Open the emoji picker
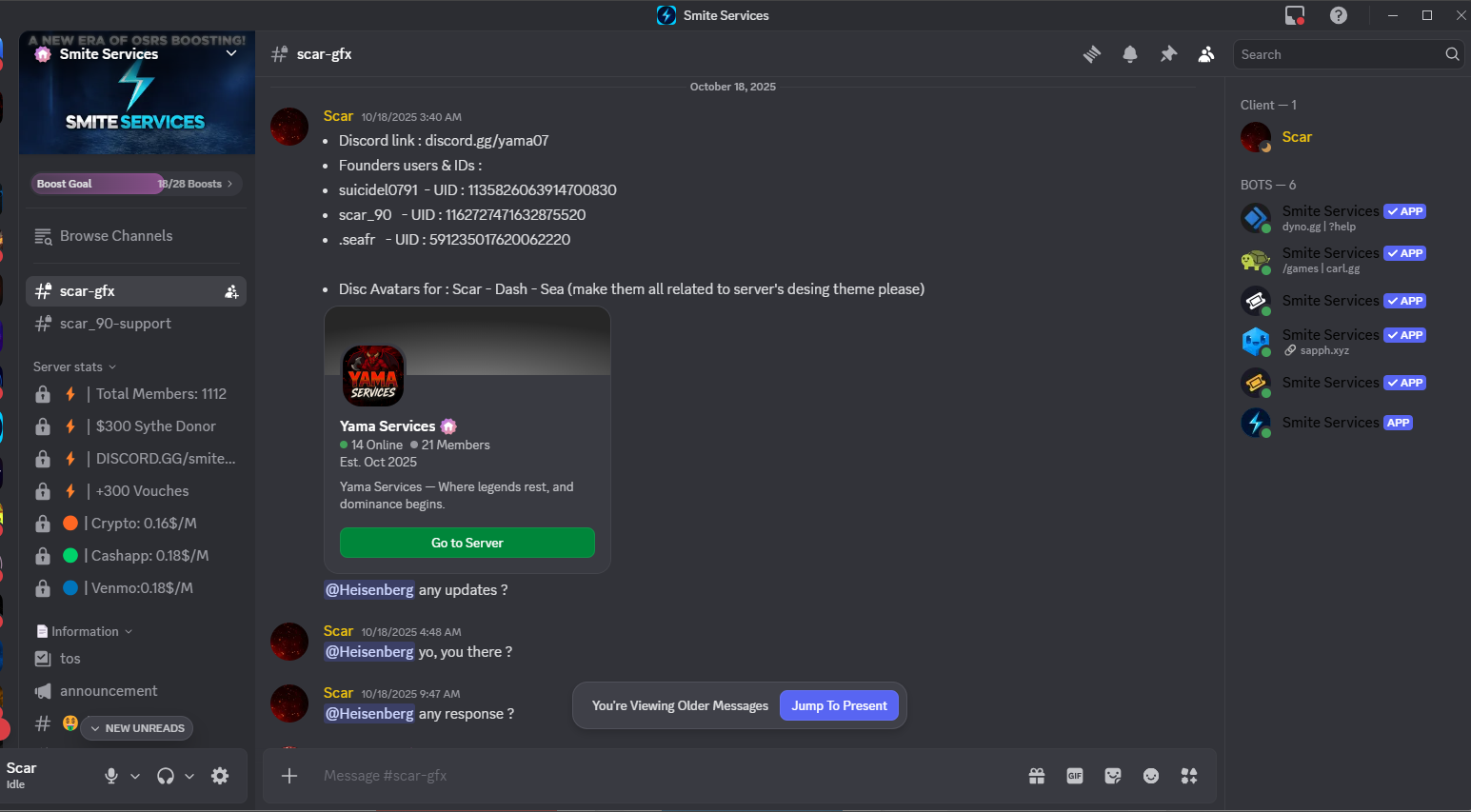The height and width of the screenshot is (812, 1471). pyautogui.click(x=1151, y=776)
